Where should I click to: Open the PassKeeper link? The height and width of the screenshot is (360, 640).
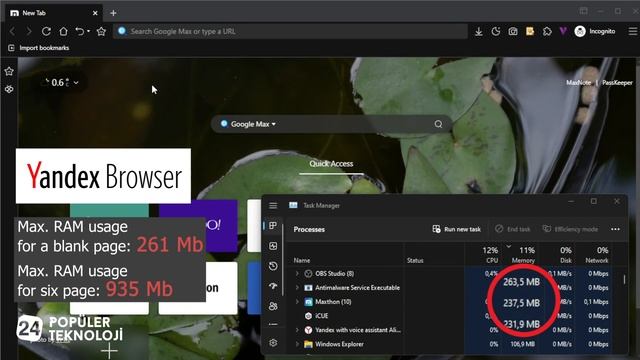tap(617, 82)
